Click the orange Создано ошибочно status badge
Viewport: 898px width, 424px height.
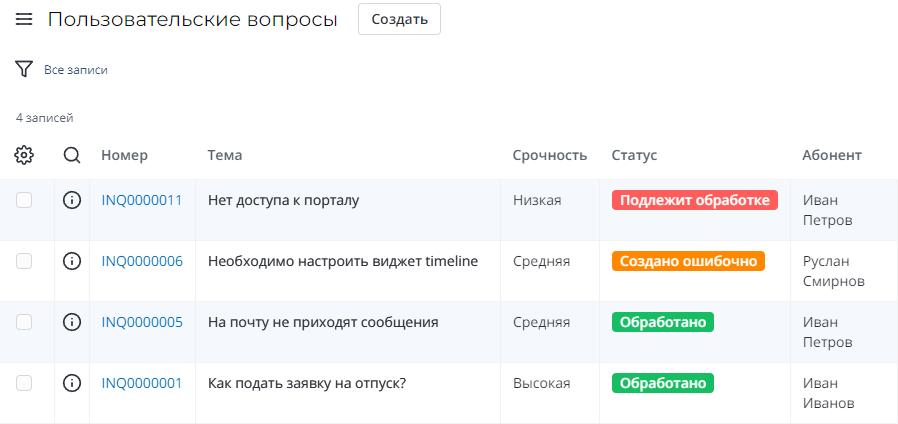[x=688, y=261]
